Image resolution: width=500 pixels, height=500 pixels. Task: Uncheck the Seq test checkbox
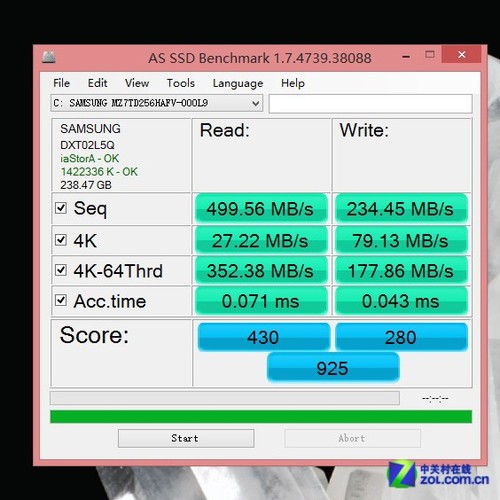[61, 208]
